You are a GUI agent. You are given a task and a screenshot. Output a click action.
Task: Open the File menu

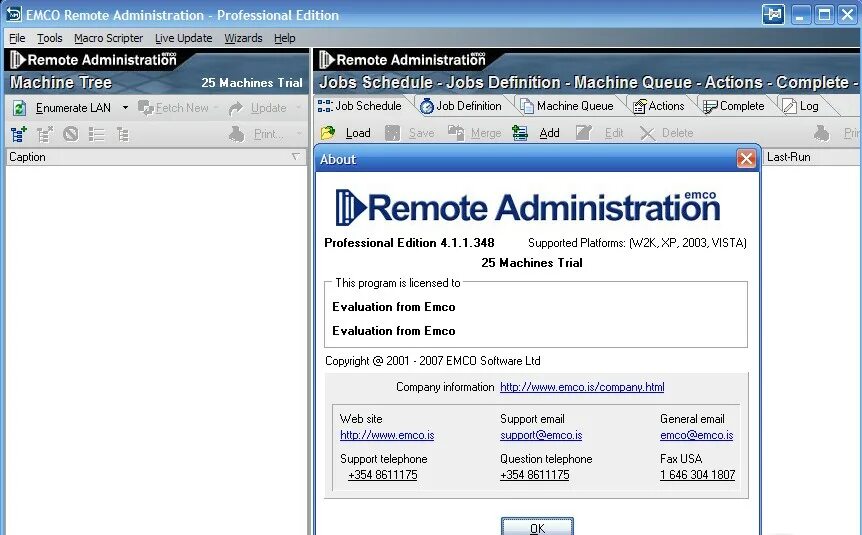17,38
